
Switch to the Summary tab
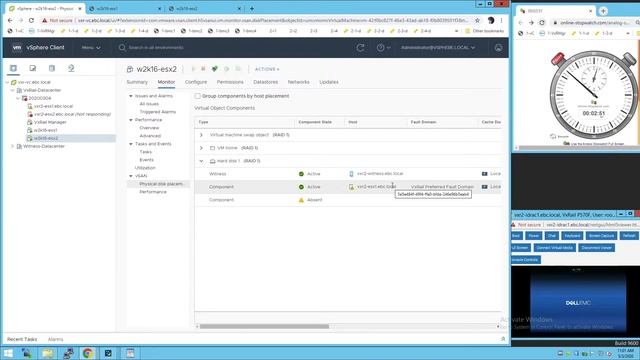pyautogui.click(x=137, y=82)
